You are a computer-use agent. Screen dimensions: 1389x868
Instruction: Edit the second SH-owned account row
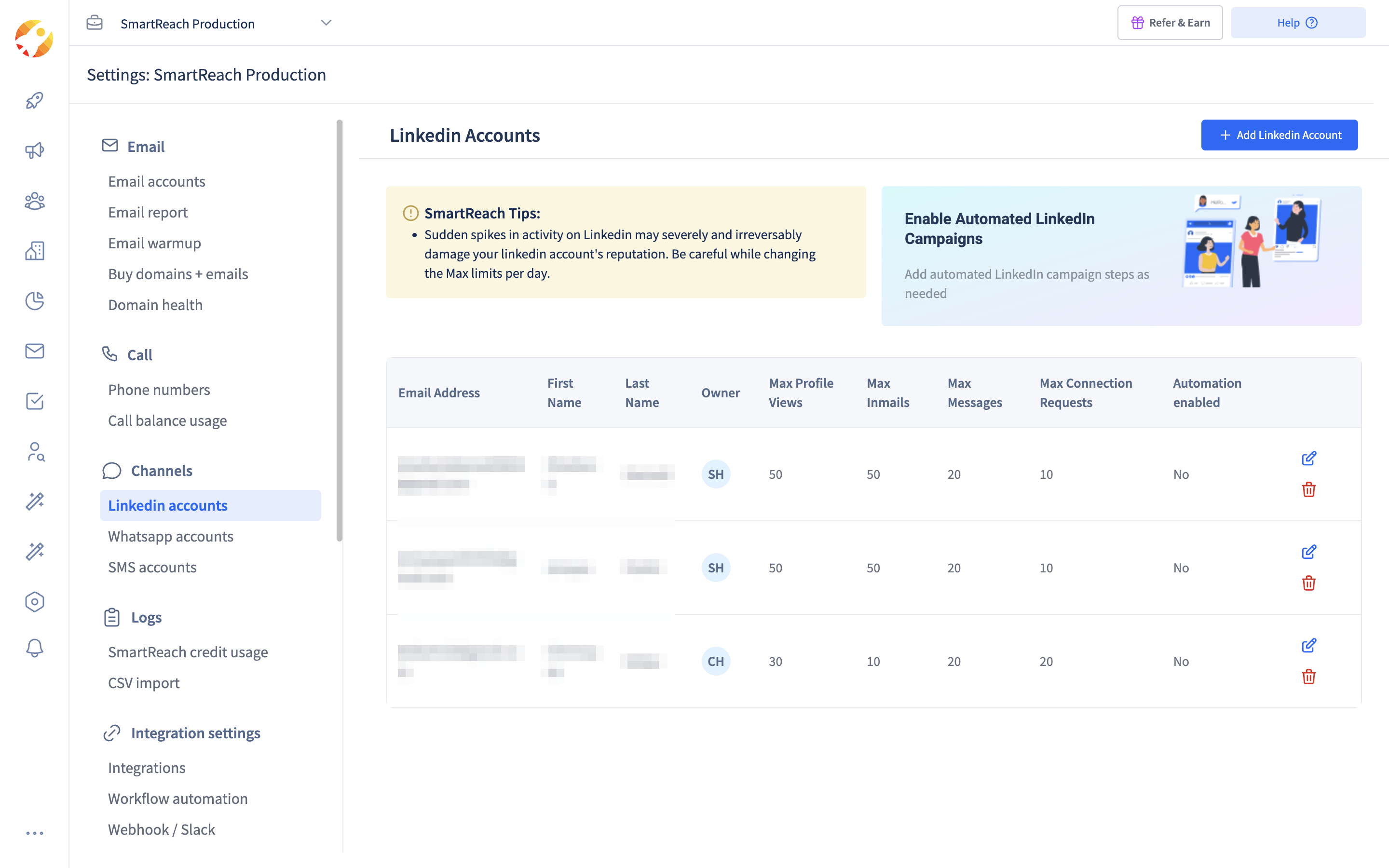point(1308,552)
